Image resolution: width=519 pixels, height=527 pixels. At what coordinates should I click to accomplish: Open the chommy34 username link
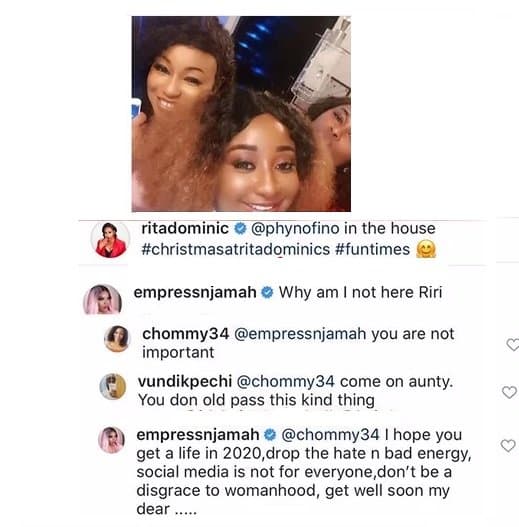[186, 334]
